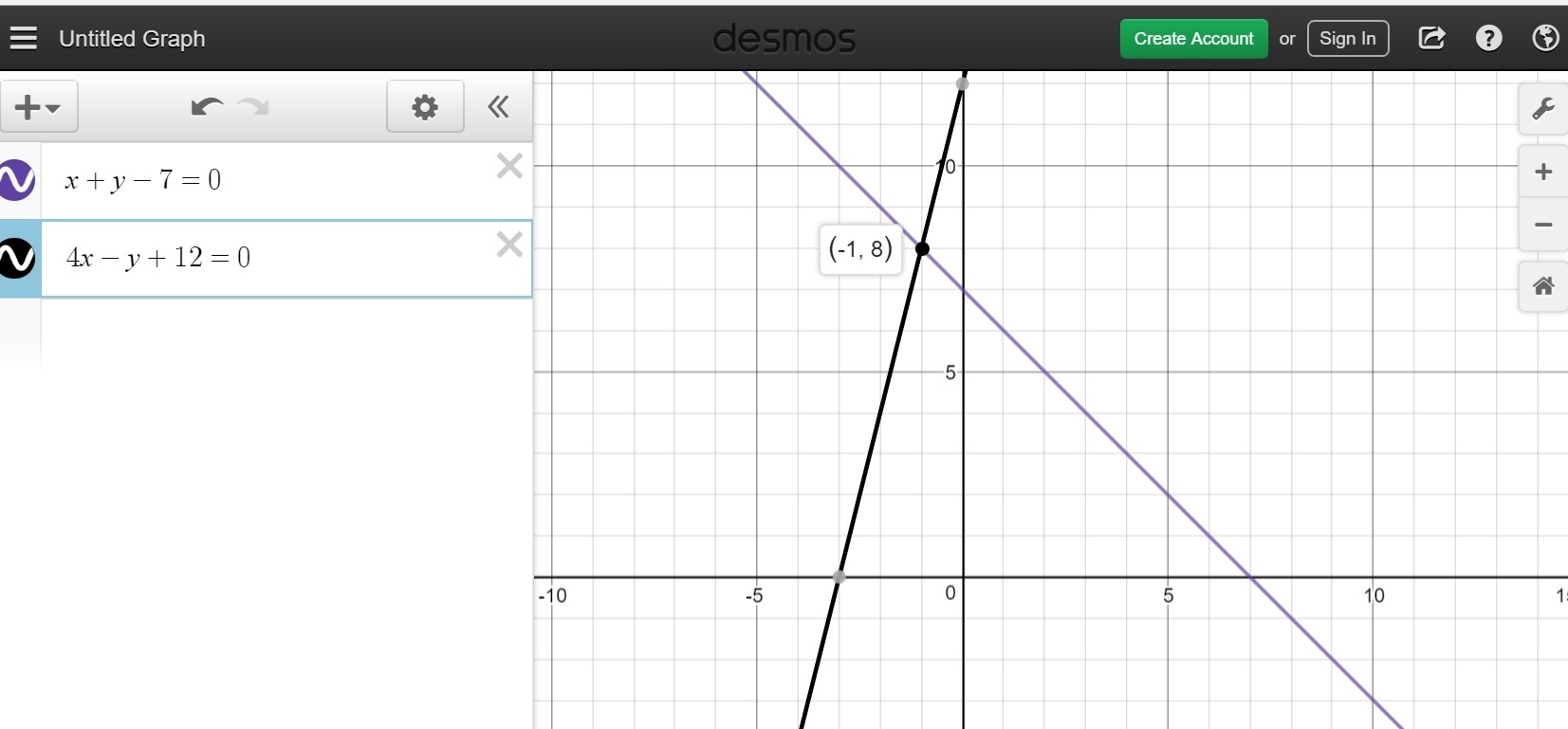Rename the Untitled Graph title

click(132, 39)
